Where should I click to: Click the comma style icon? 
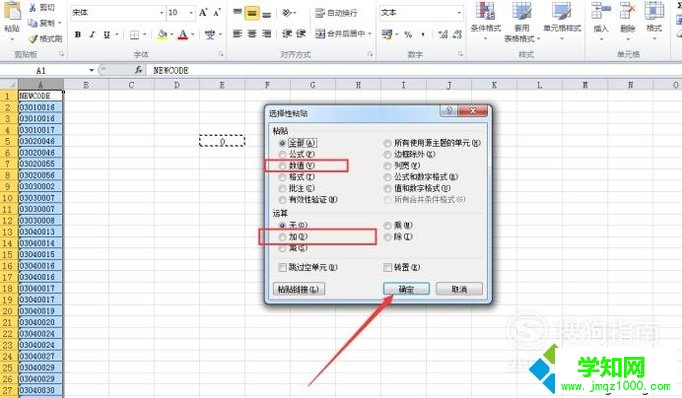(x=423, y=34)
